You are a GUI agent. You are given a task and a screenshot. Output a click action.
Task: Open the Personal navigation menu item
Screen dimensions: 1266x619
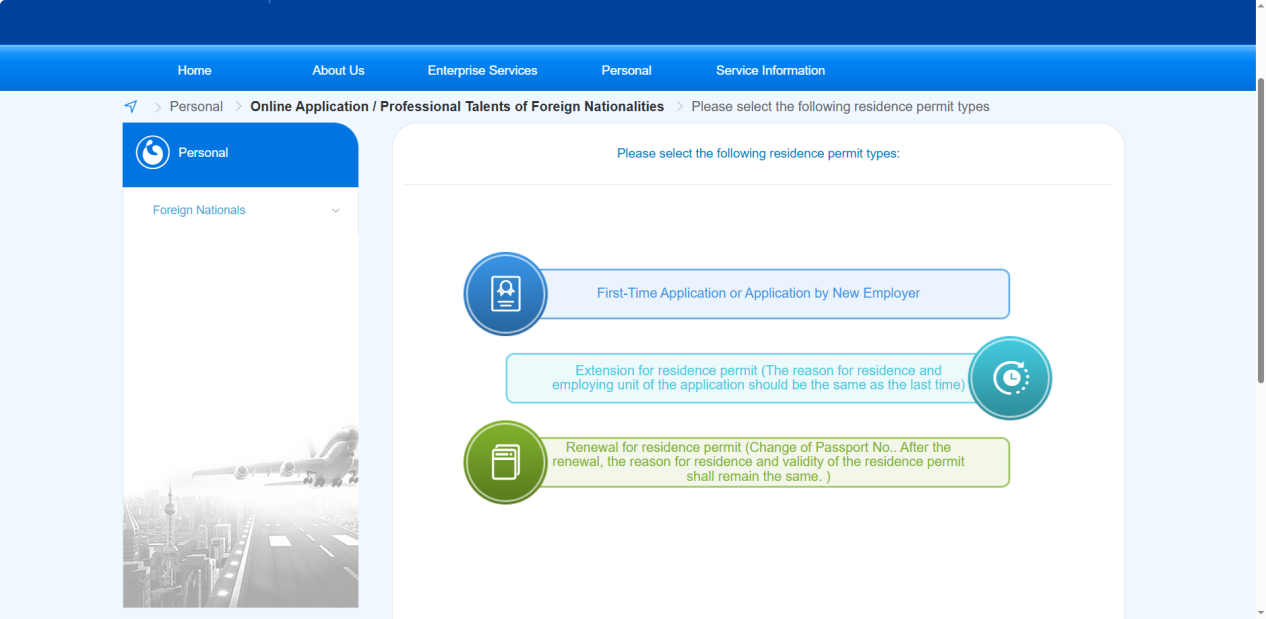(x=627, y=71)
